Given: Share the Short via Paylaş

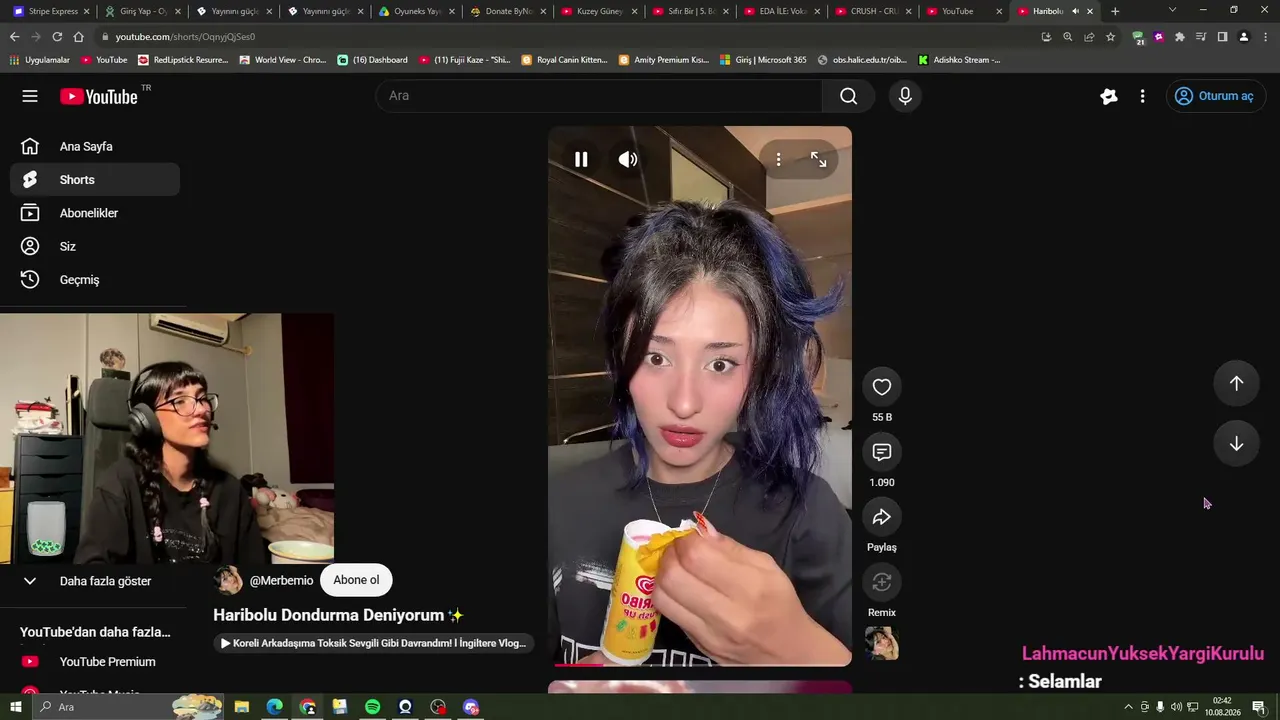Looking at the screenshot, I should [x=882, y=517].
